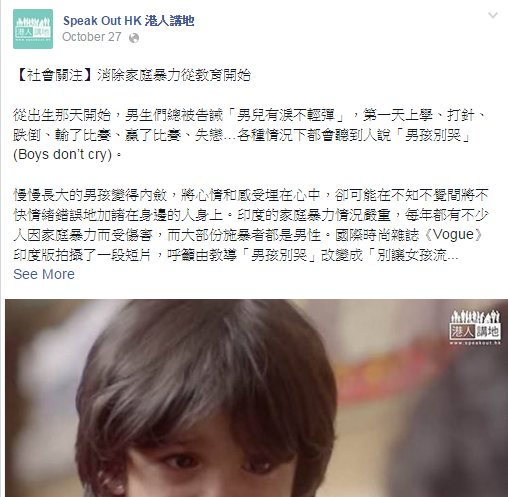Click the 【社會關注】 headline line
This screenshot has width=508, height=497.
pos(132,76)
